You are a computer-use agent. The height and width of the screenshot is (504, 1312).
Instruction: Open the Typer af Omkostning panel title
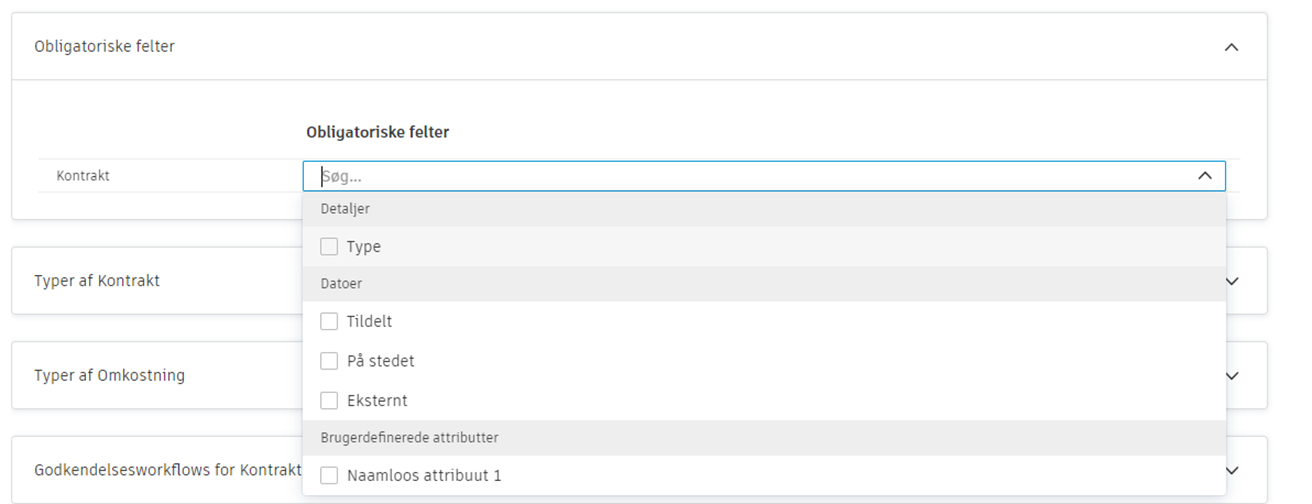109,376
